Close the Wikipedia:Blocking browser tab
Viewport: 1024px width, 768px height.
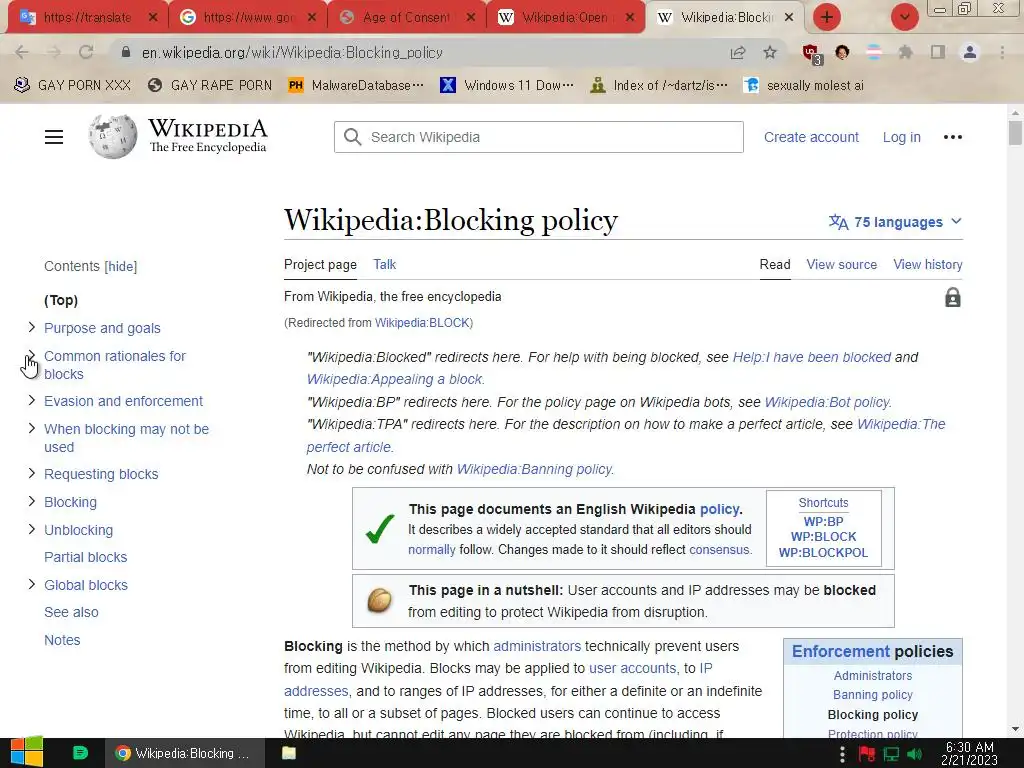click(x=789, y=18)
